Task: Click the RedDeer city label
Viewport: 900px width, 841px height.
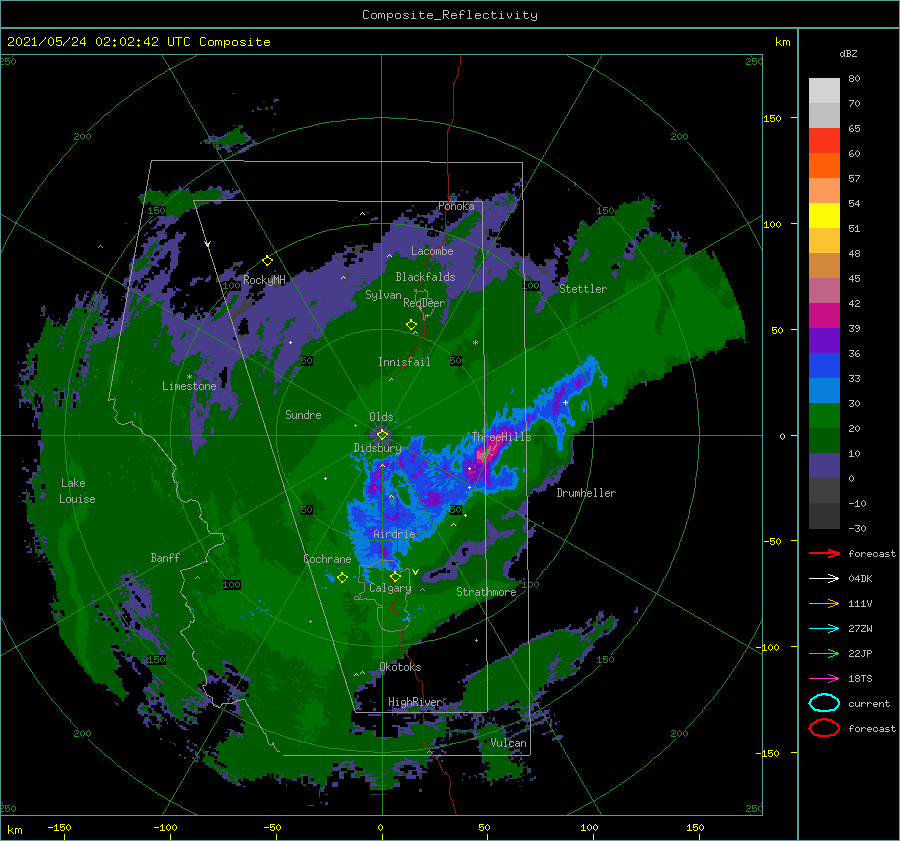Action: coord(424,303)
